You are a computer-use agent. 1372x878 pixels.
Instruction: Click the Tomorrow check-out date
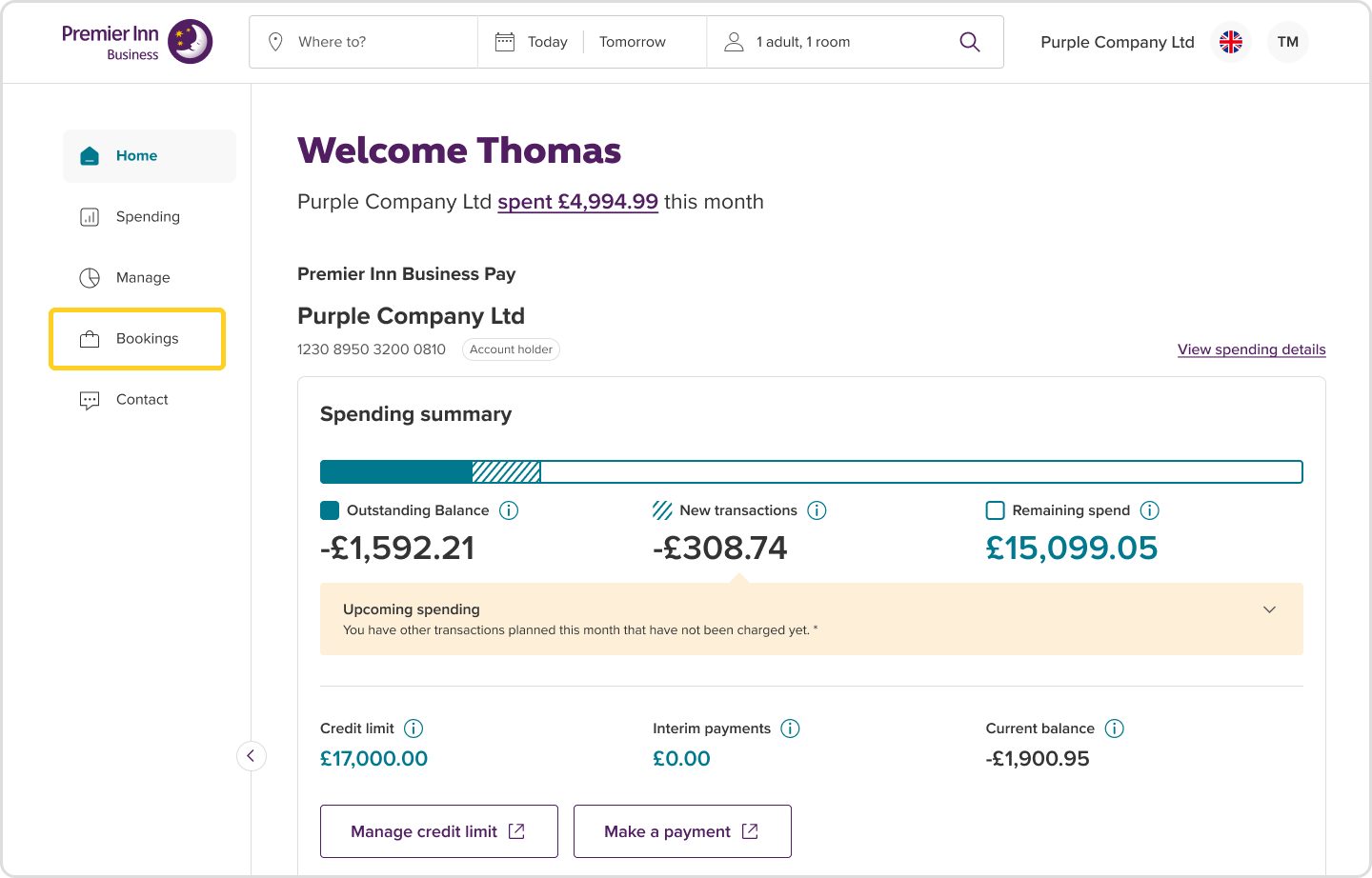tap(633, 42)
